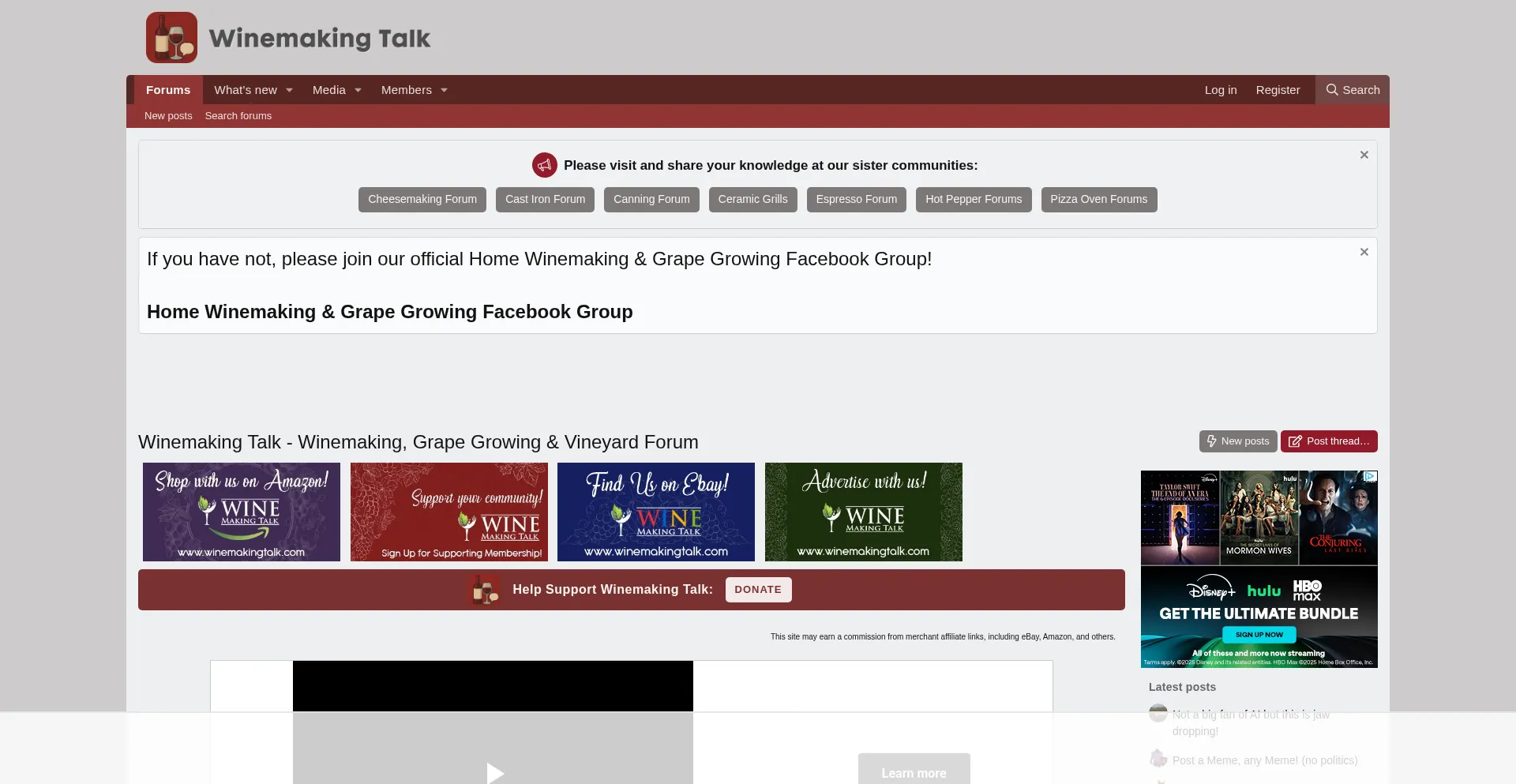Click the Disney+ Hulu bundle Sign Up banner
Screen dimensions: 1516x784
tap(1258, 634)
